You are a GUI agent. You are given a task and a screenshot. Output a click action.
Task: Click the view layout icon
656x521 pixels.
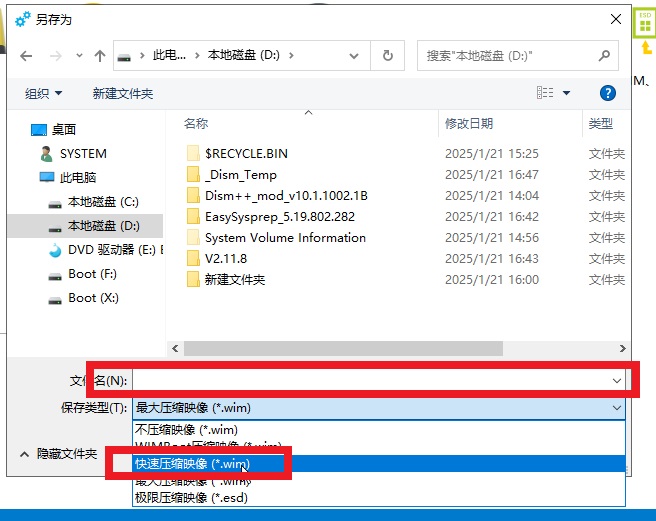coord(545,93)
